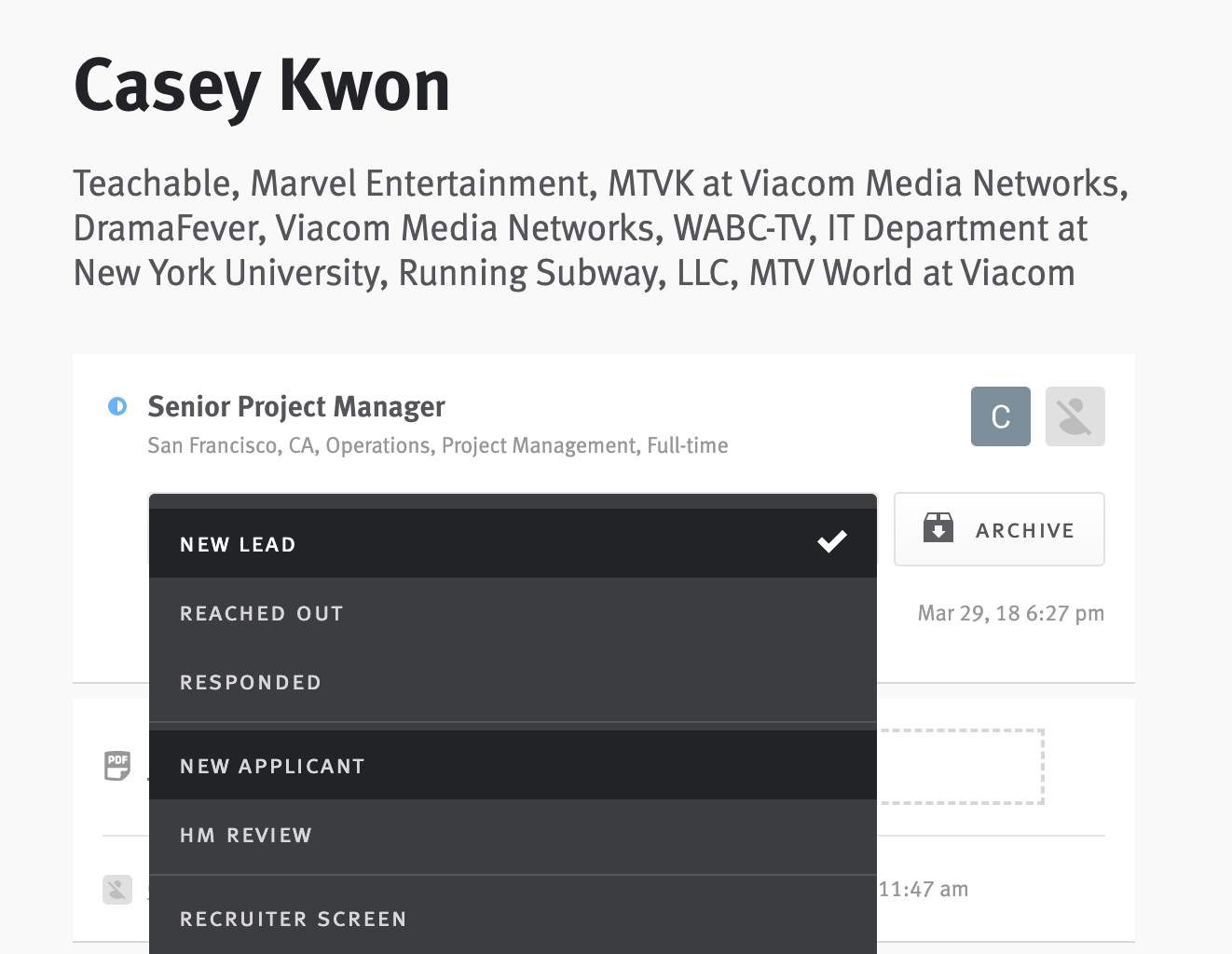1232x954 pixels.
Task: Archive this candidate opportunity
Action: [999, 529]
